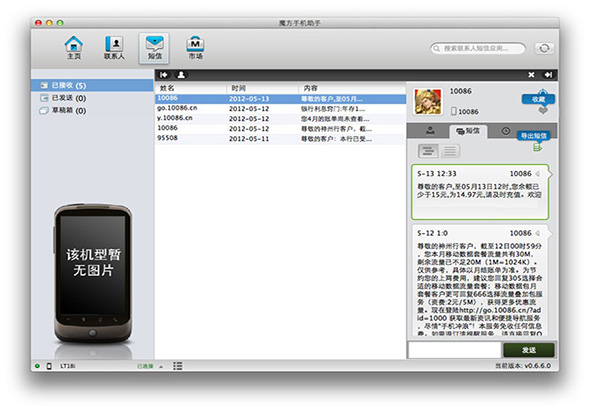Click the reply message input box
Viewport: 590px width, 411px height.
click(455, 350)
